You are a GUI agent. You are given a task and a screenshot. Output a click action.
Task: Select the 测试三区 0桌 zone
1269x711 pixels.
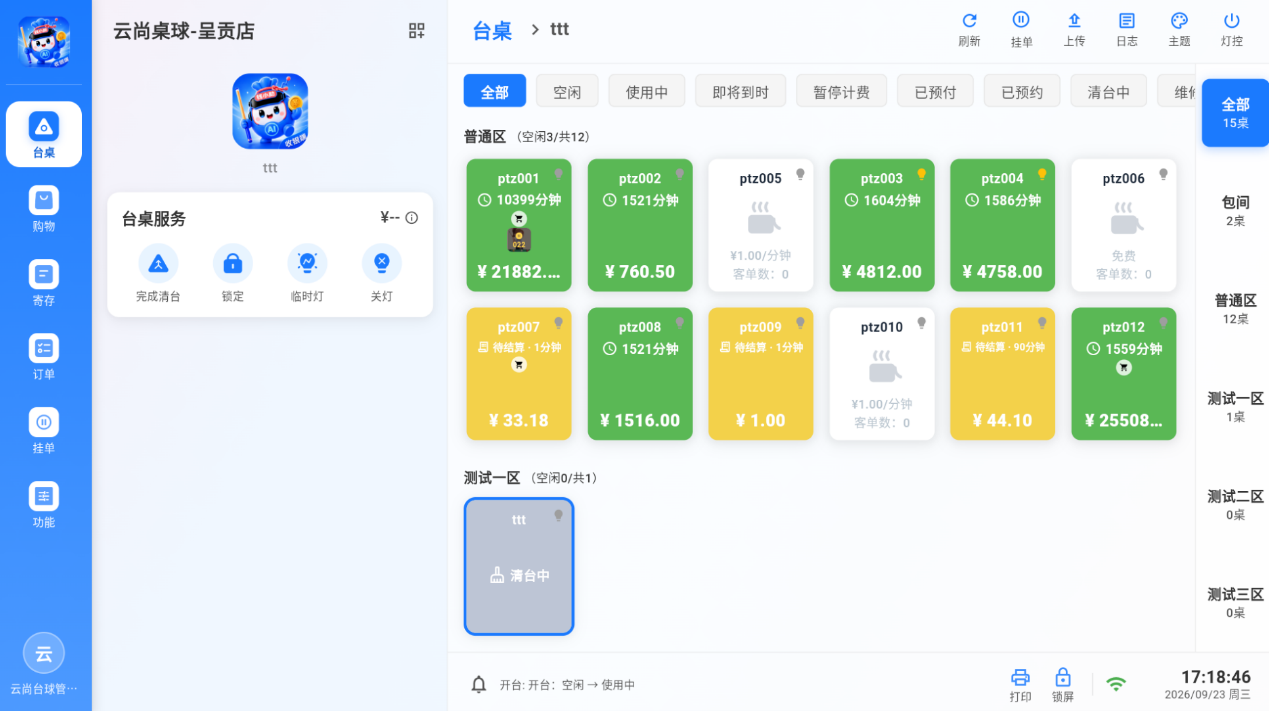coord(1235,603)
